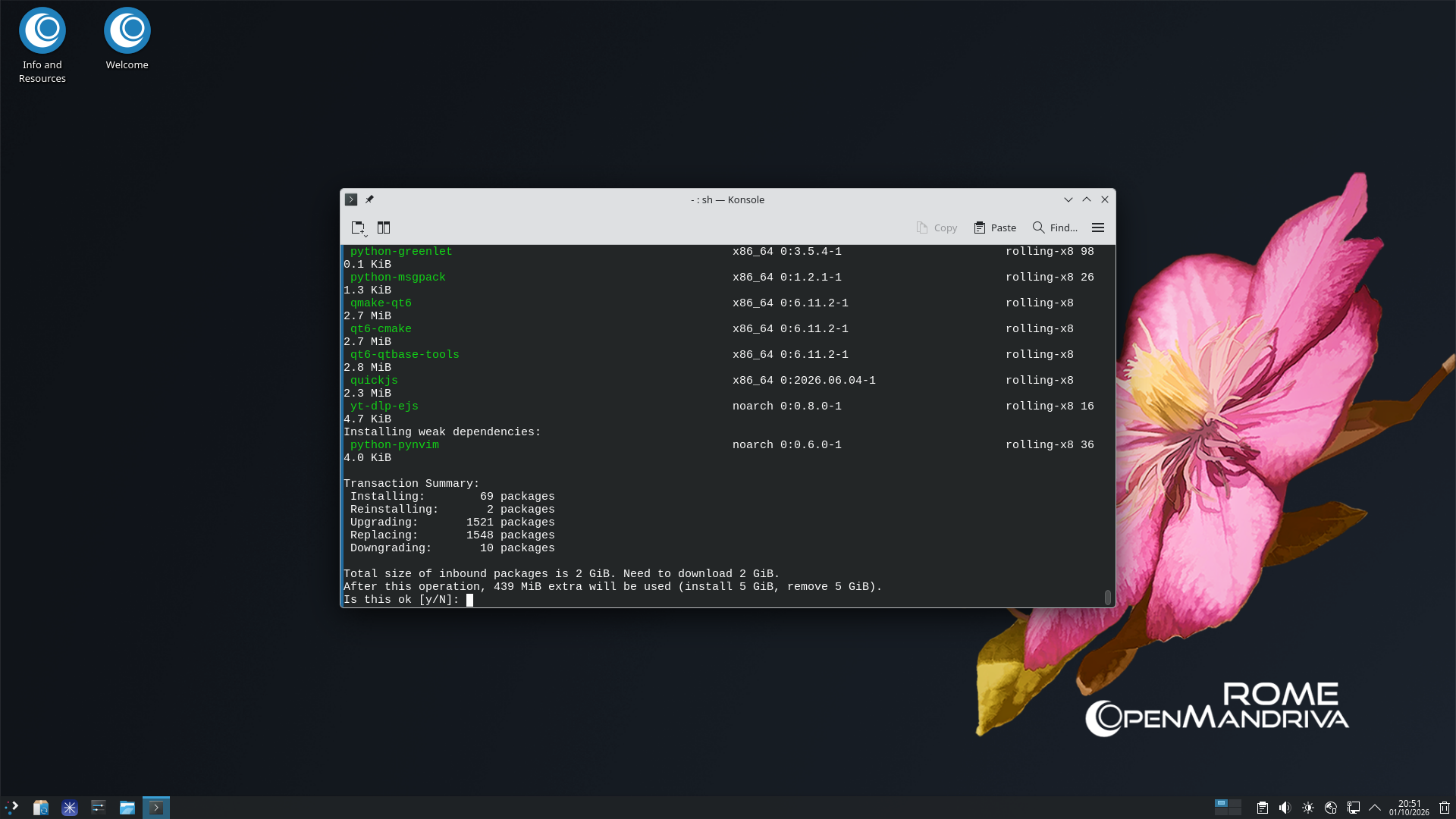Open the clipboard tray icon
The height and width of the screenshot is (819, 1456).
[x=1263, y=808]
